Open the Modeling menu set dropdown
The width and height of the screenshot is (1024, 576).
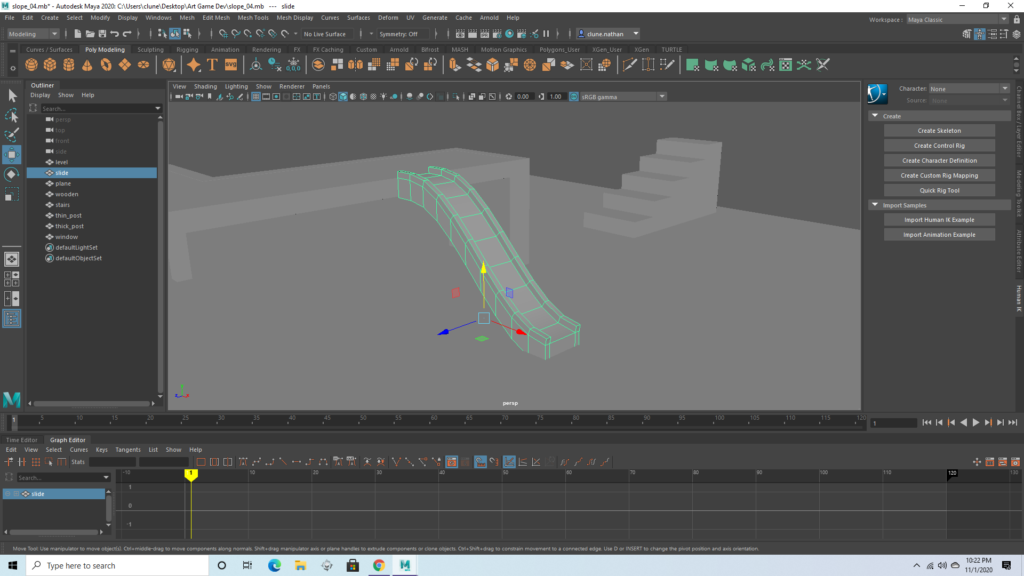tap(33, 34)
